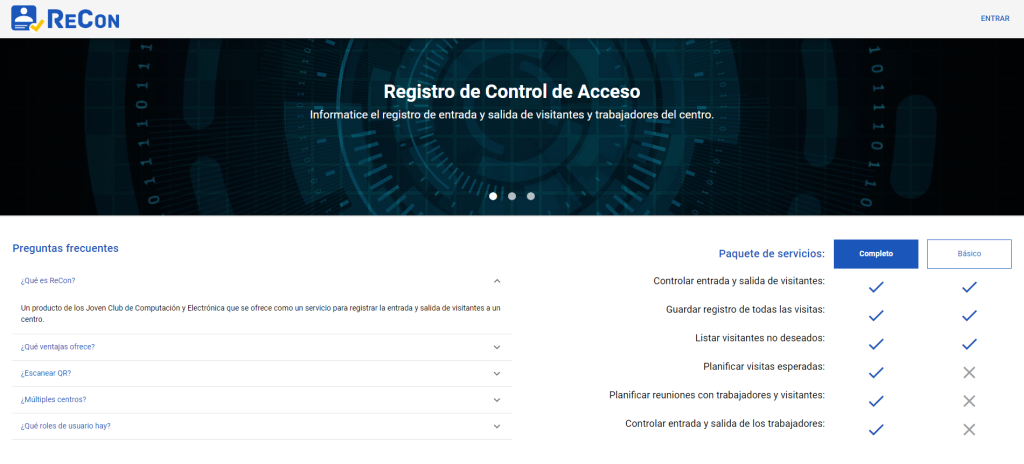The image size is (1024, 464).
Task: Click Básico X mark for 'Planificar reuniones con trabajadores'
Action: 969,401
